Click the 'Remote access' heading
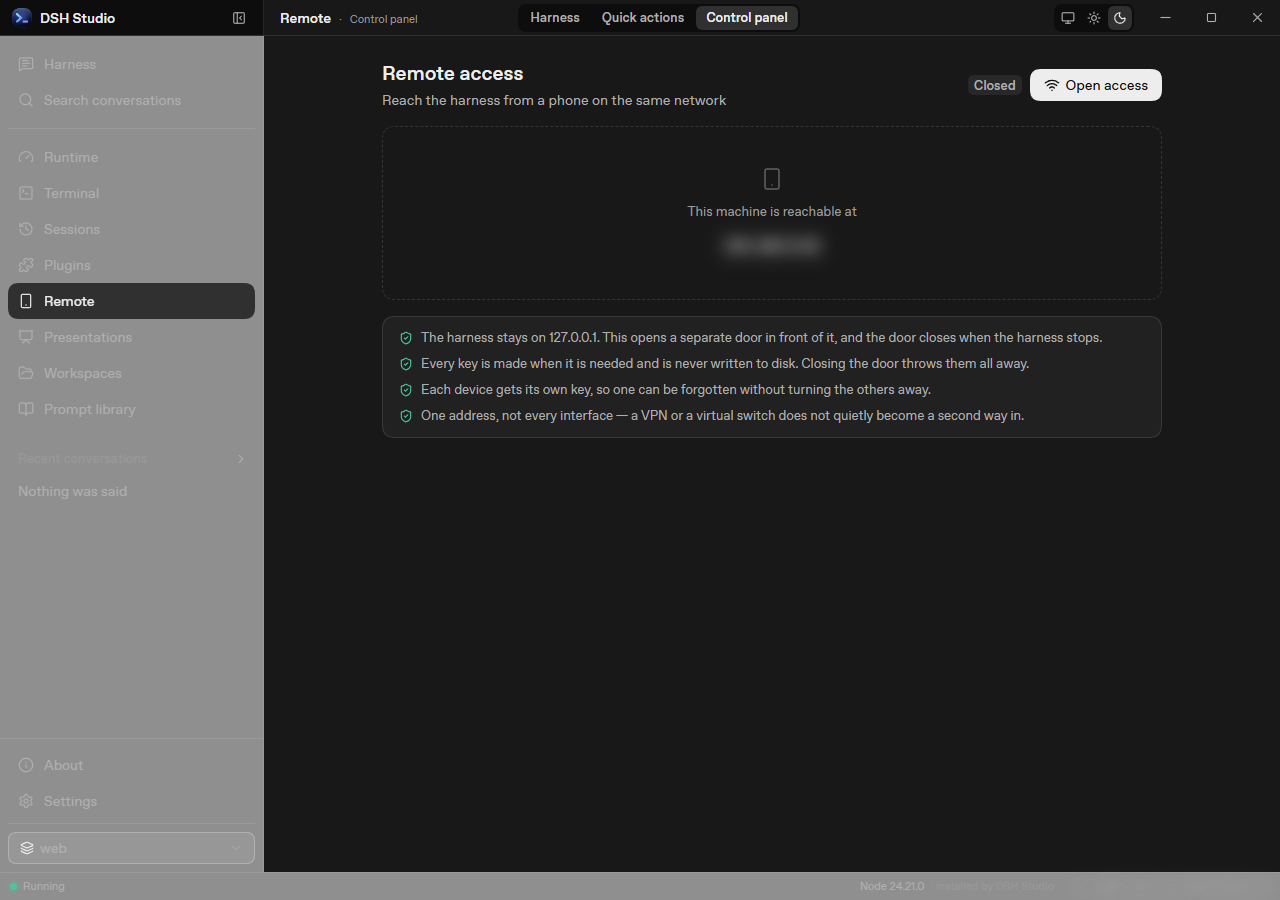 pyautogui.click(x=453, y=73)
